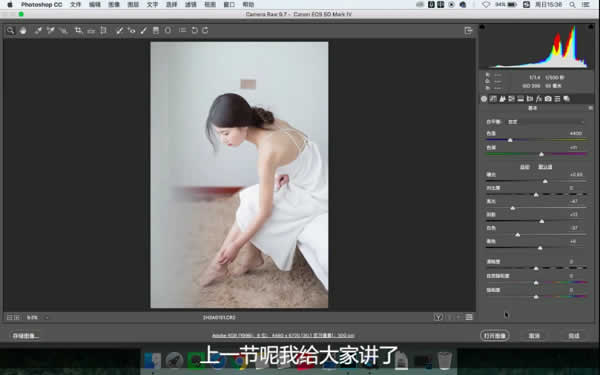The width and height of the screenshot is (600, 375).
Task: Select the Red Eye Removal tool
Action: coord(132,30)
